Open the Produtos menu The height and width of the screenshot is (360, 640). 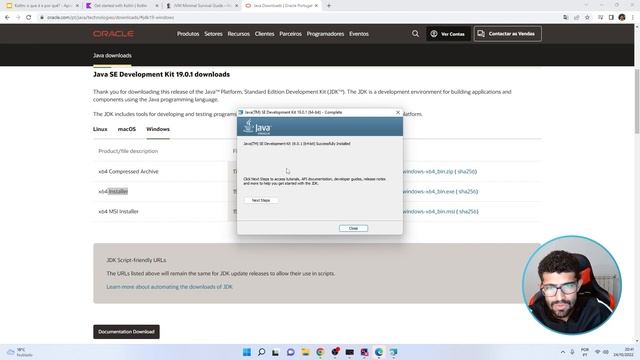pos(188,34)
